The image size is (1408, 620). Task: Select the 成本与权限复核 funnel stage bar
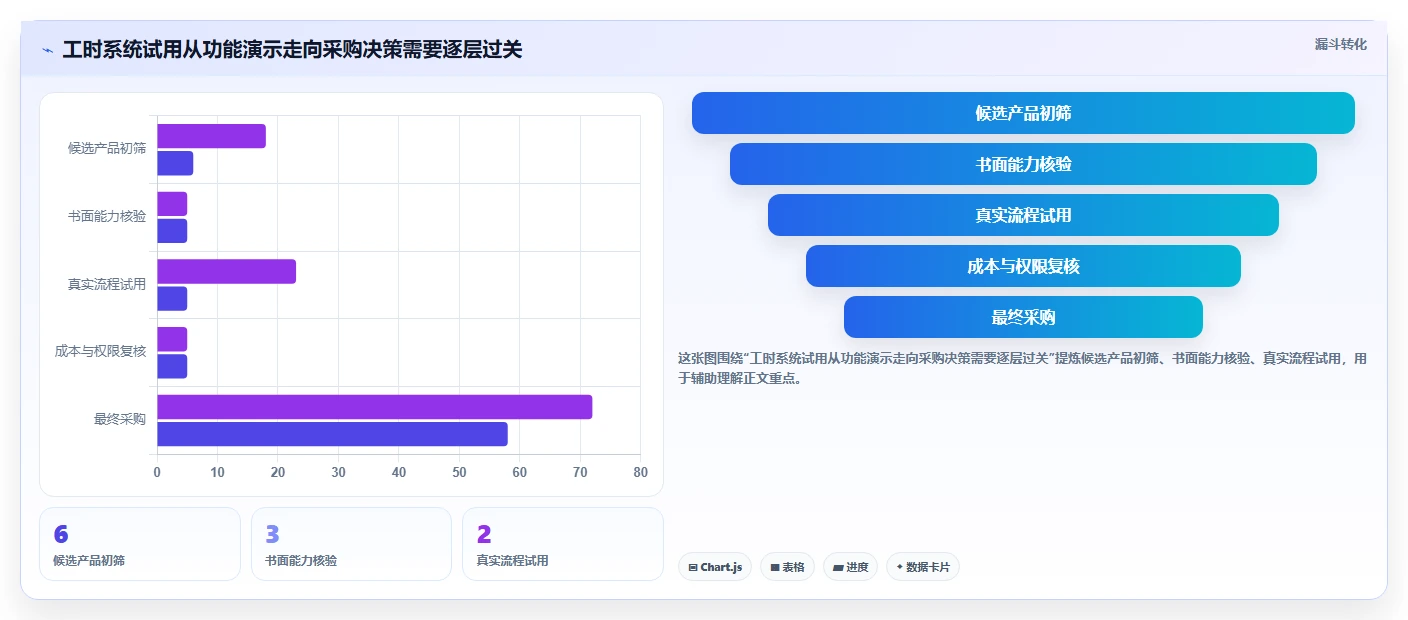[1023, 266]
